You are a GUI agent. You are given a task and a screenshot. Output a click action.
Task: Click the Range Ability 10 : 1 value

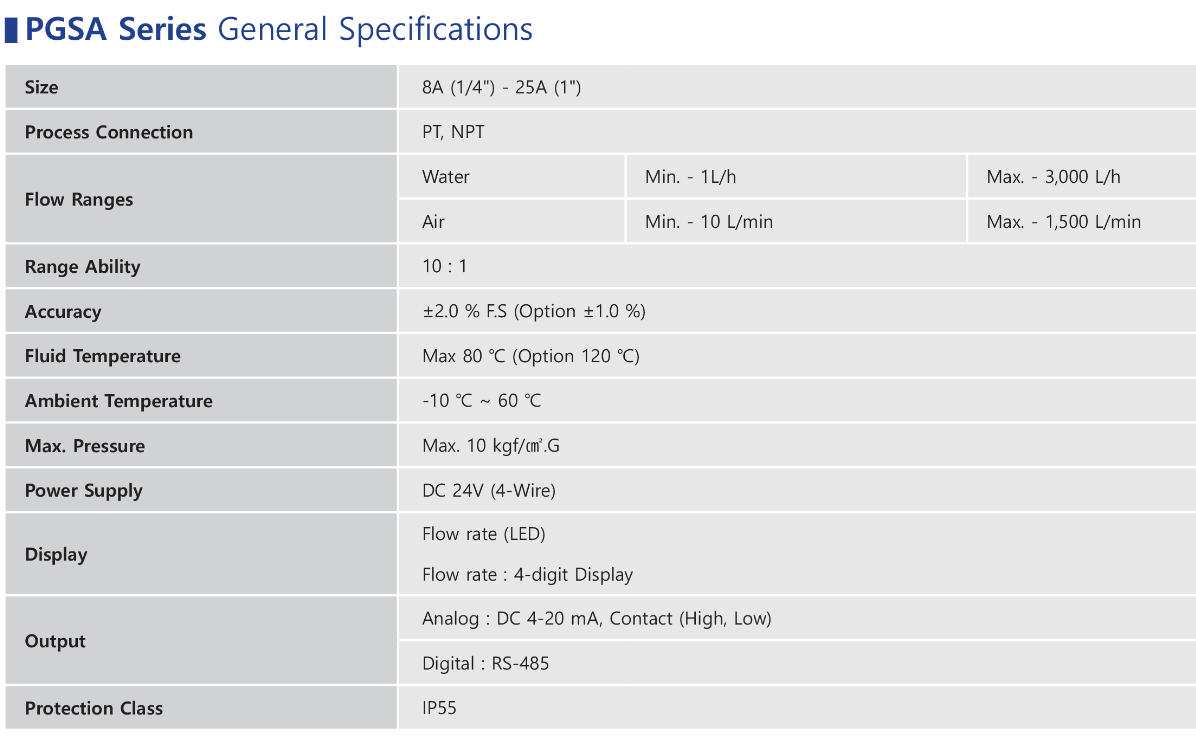click(444, 266)
